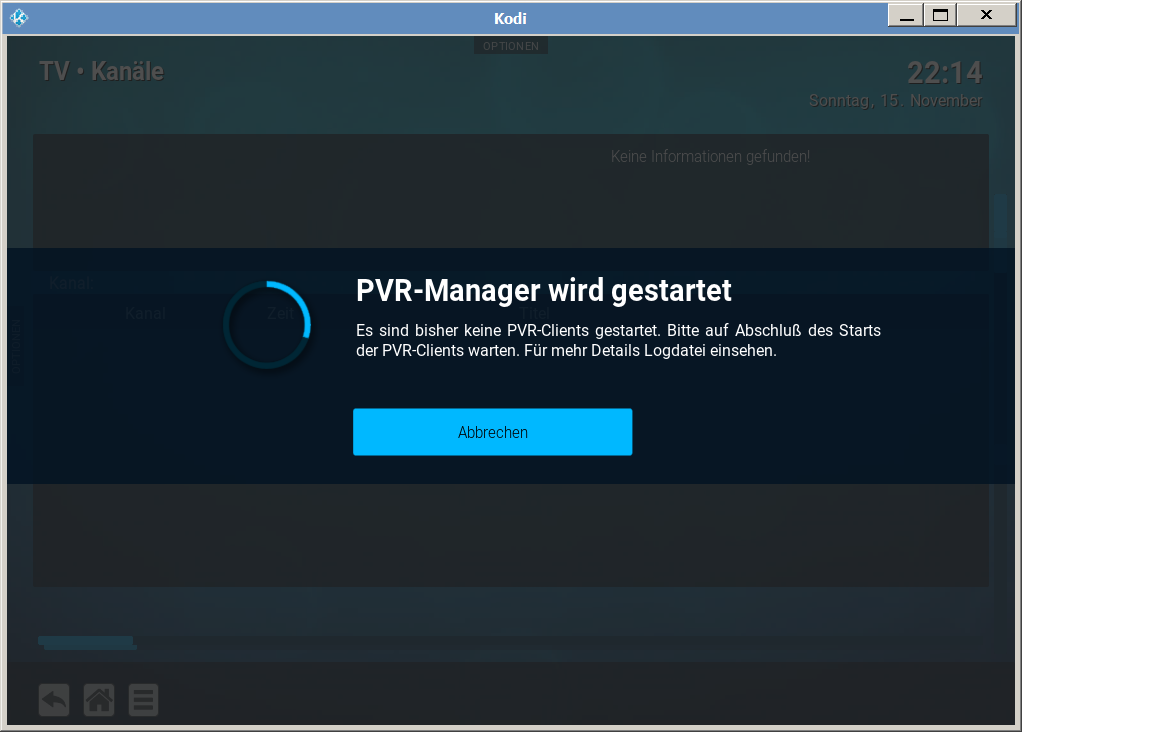Open the vertical OPTIONEN side tab
The height and width of the screenshot is (732, 1152).
click(x=16, y=346)
